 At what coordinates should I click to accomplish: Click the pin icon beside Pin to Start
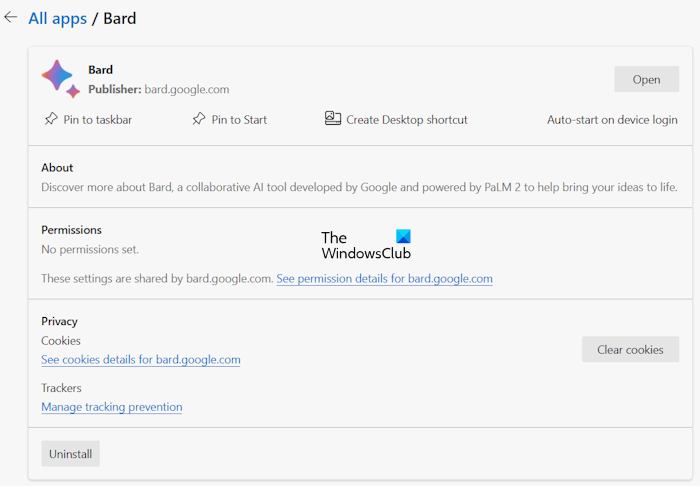click(198, 119)
